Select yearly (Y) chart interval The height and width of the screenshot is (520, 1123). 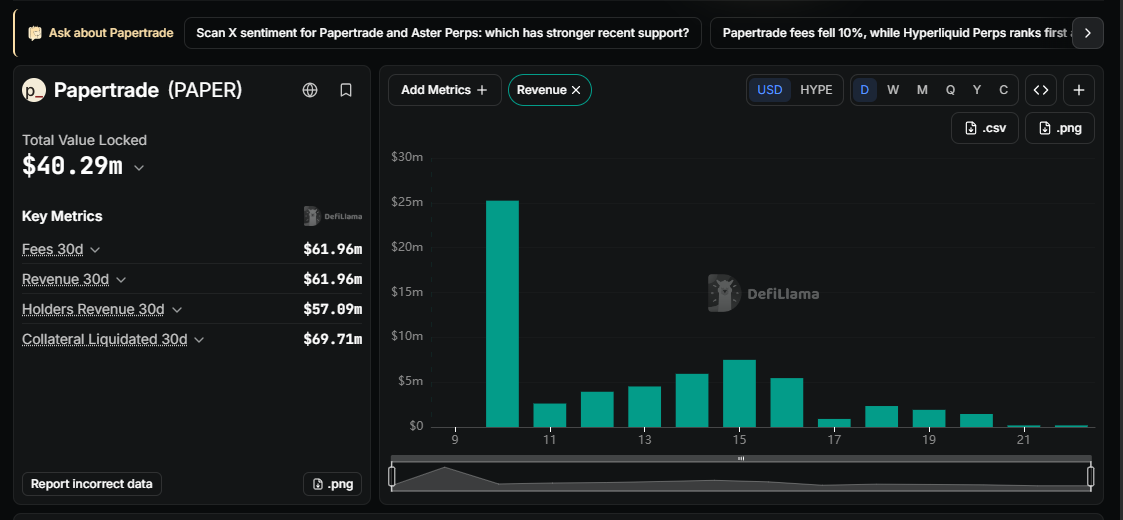click(977, 90)
